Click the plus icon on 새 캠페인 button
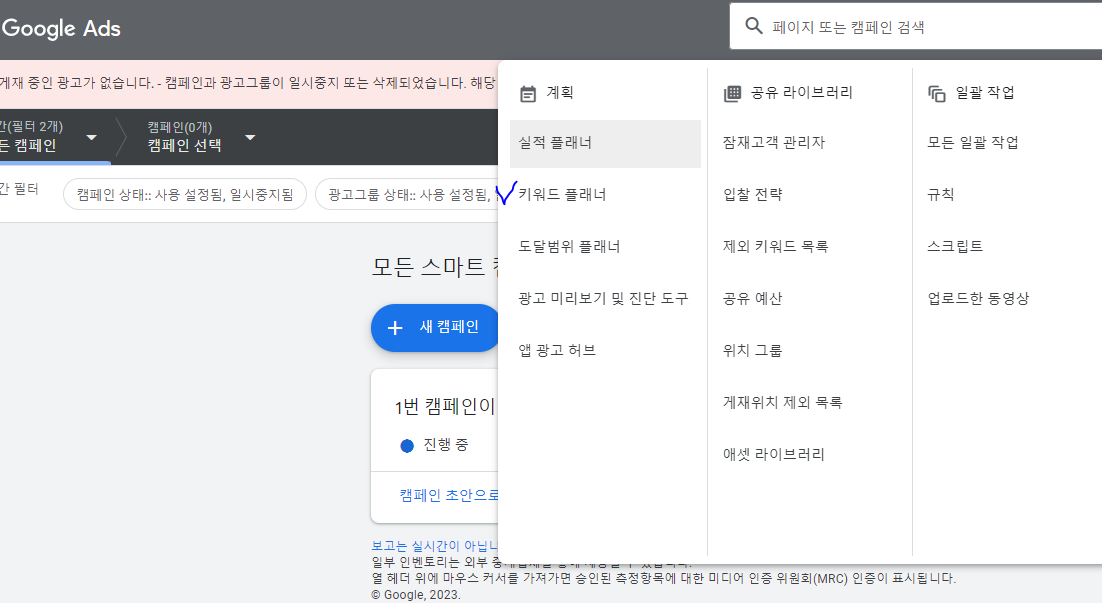Image resolution: width=1102 pixels, height=603 pixels. pos(397,327)
